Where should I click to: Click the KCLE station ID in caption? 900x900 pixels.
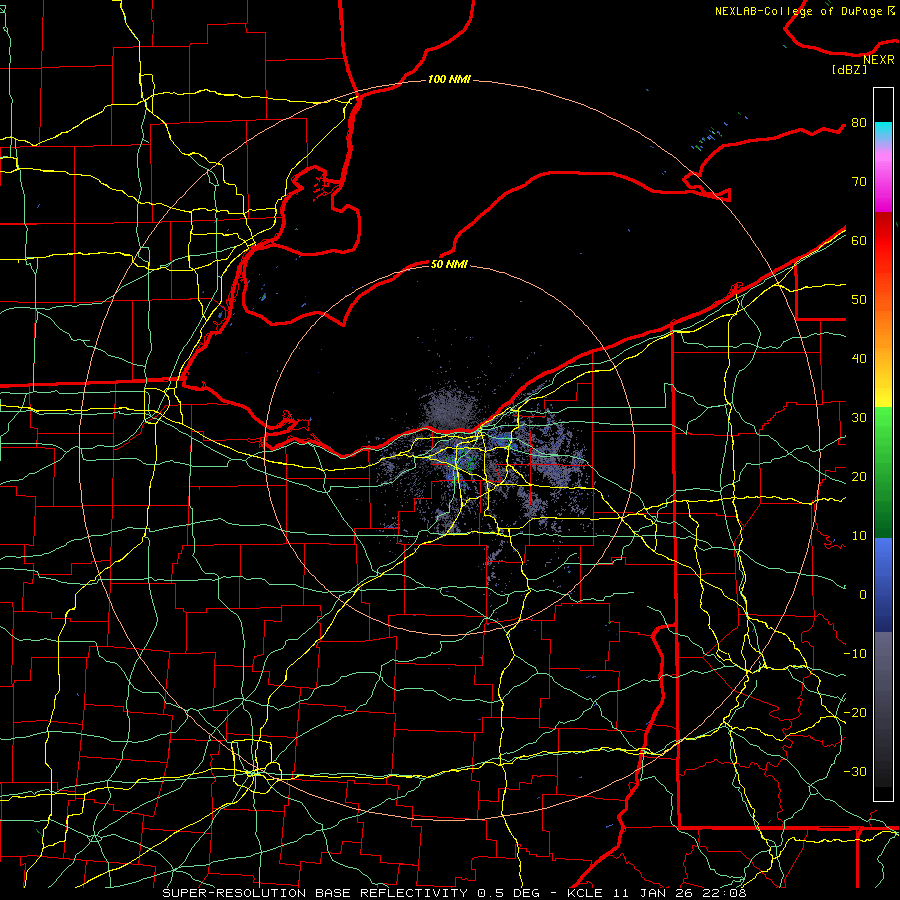584,893
